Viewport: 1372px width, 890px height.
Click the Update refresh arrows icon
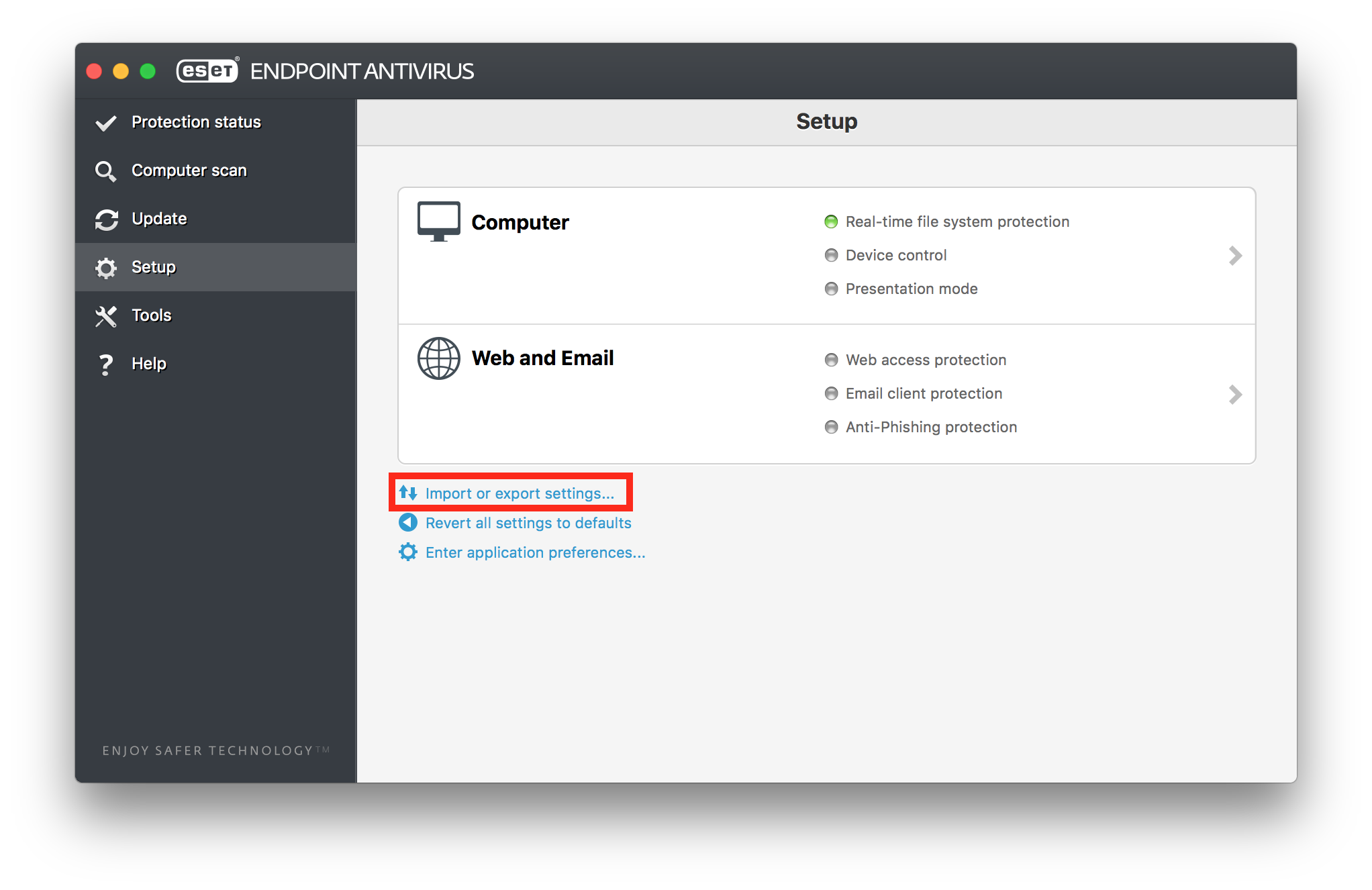pos(106,219)
